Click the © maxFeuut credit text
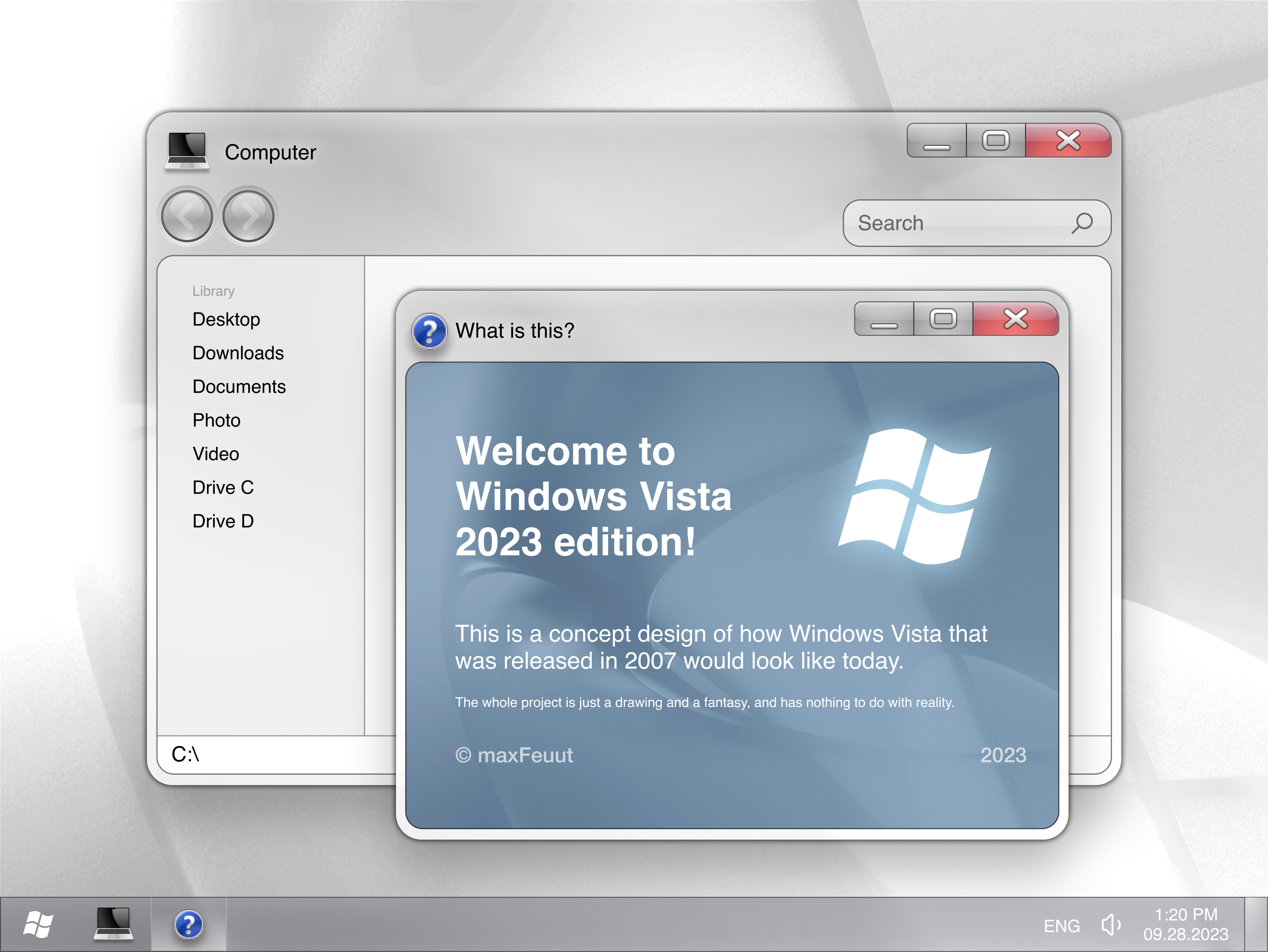 (x=514, y=755)
